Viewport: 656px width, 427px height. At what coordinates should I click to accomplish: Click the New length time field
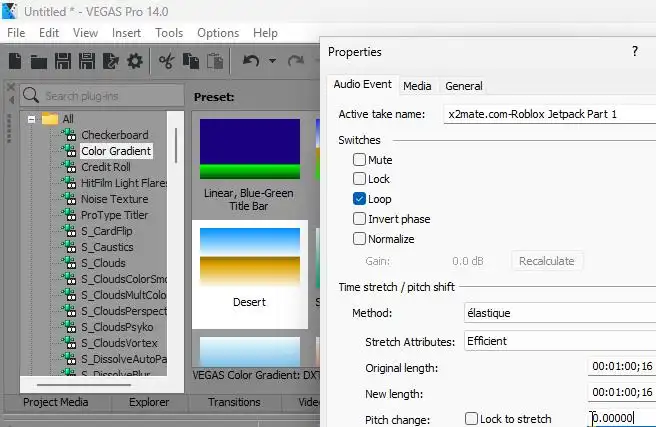click(622, 392)
